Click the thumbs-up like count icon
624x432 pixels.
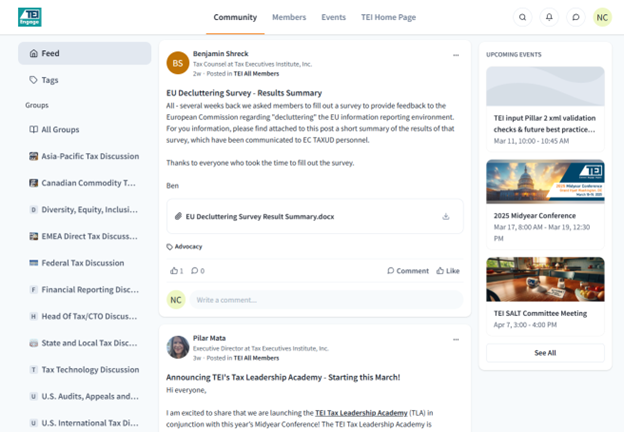pos(174,270)
